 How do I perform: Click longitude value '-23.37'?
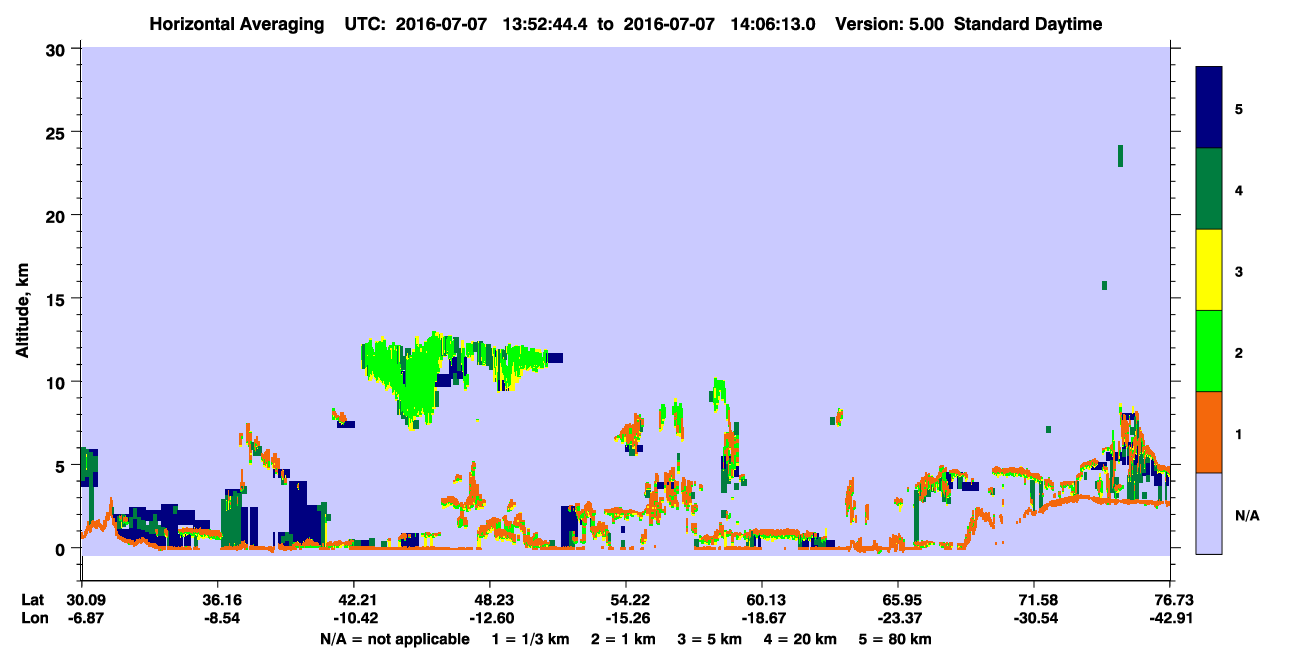coord(898,619)
